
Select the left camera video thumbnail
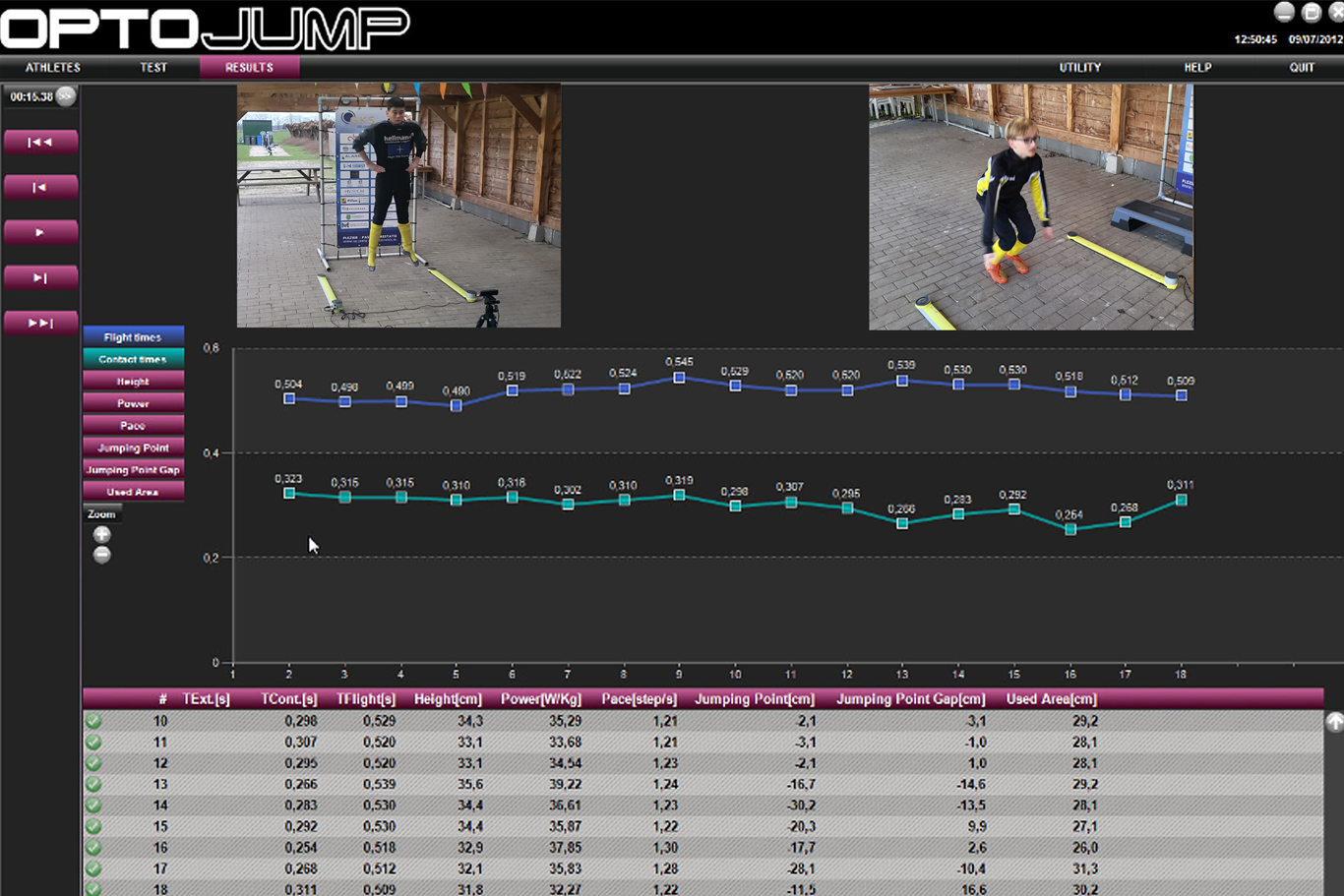tap(398, 206)
